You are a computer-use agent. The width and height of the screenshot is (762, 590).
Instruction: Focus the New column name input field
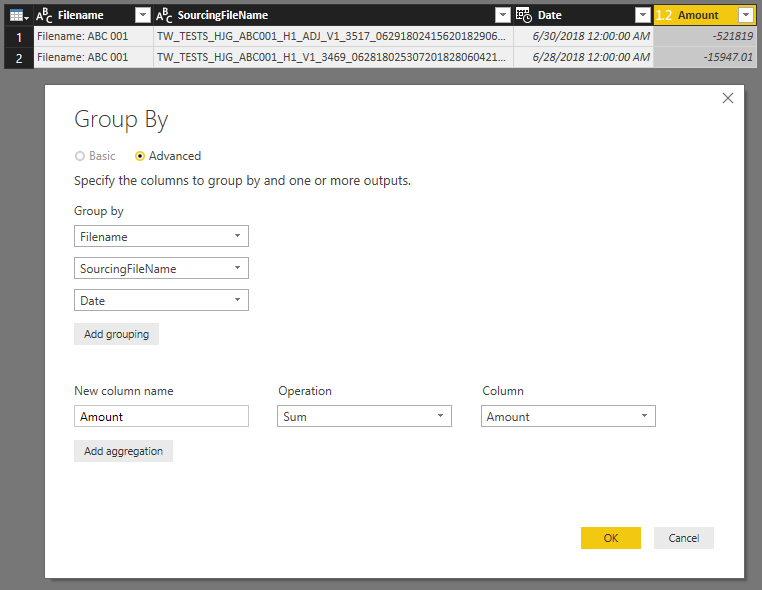tap(161, 416)
